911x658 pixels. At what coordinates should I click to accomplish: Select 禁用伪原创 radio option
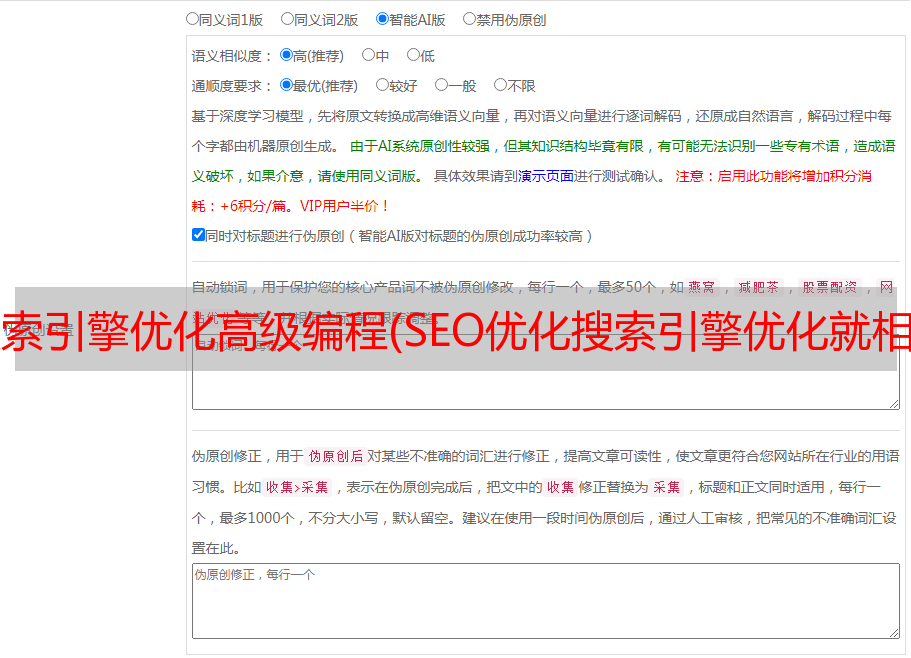469,19
